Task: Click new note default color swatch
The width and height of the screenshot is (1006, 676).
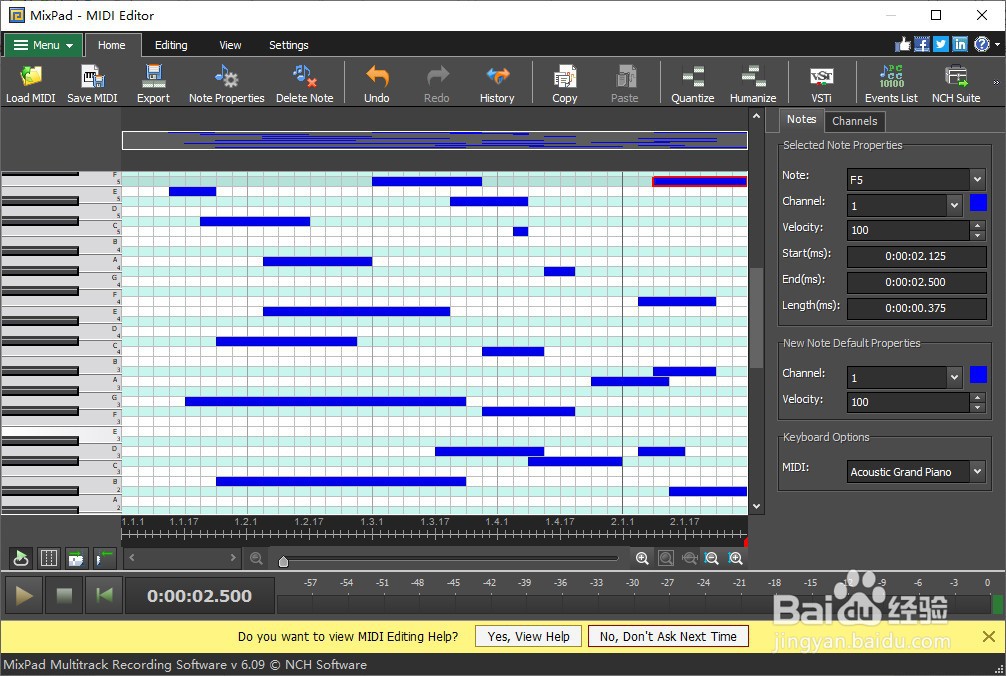Action: [x=978, y=374]
